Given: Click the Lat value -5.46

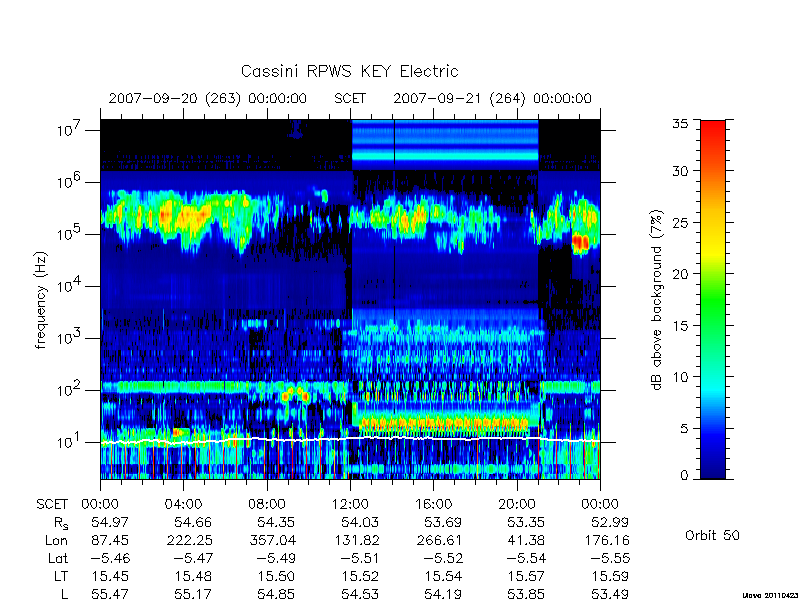Looking at the screenshot, I should click(x=110, y=558).
